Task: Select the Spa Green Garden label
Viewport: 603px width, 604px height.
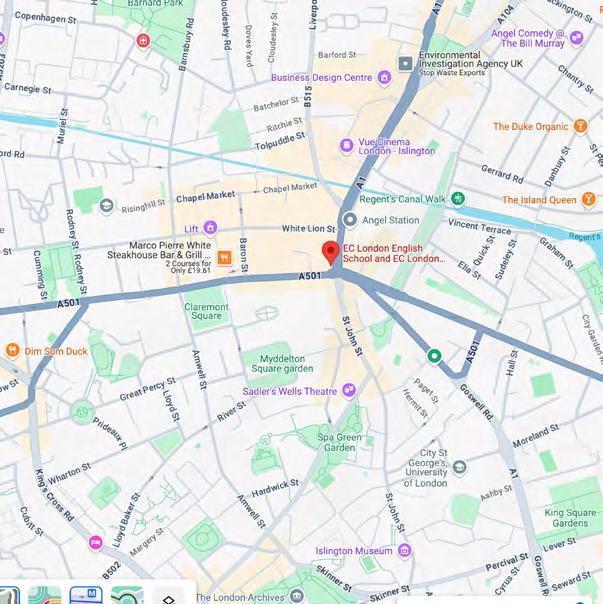Action: point(339,443)
